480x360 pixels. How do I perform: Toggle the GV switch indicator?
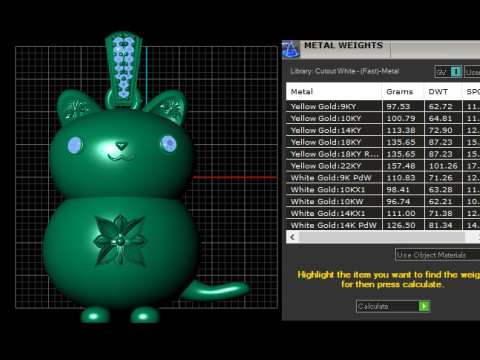(x=456, y=72)
